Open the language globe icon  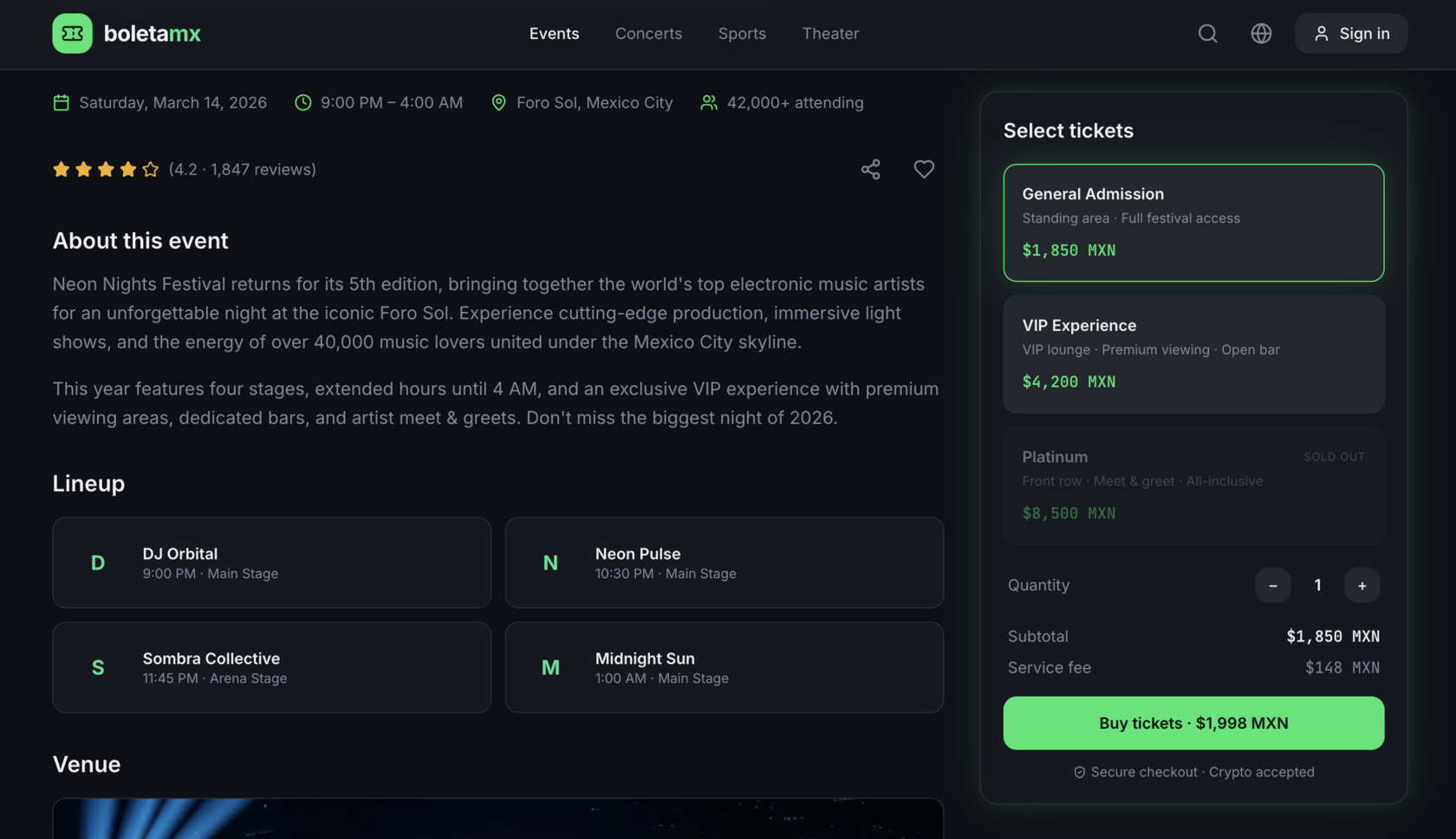[1261, 33]
